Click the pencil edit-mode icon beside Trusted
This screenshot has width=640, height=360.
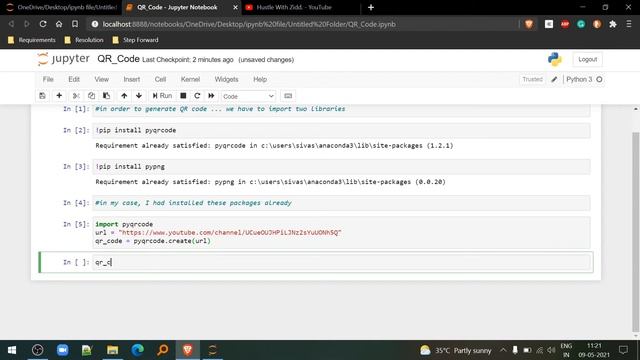tap(554, 79)
